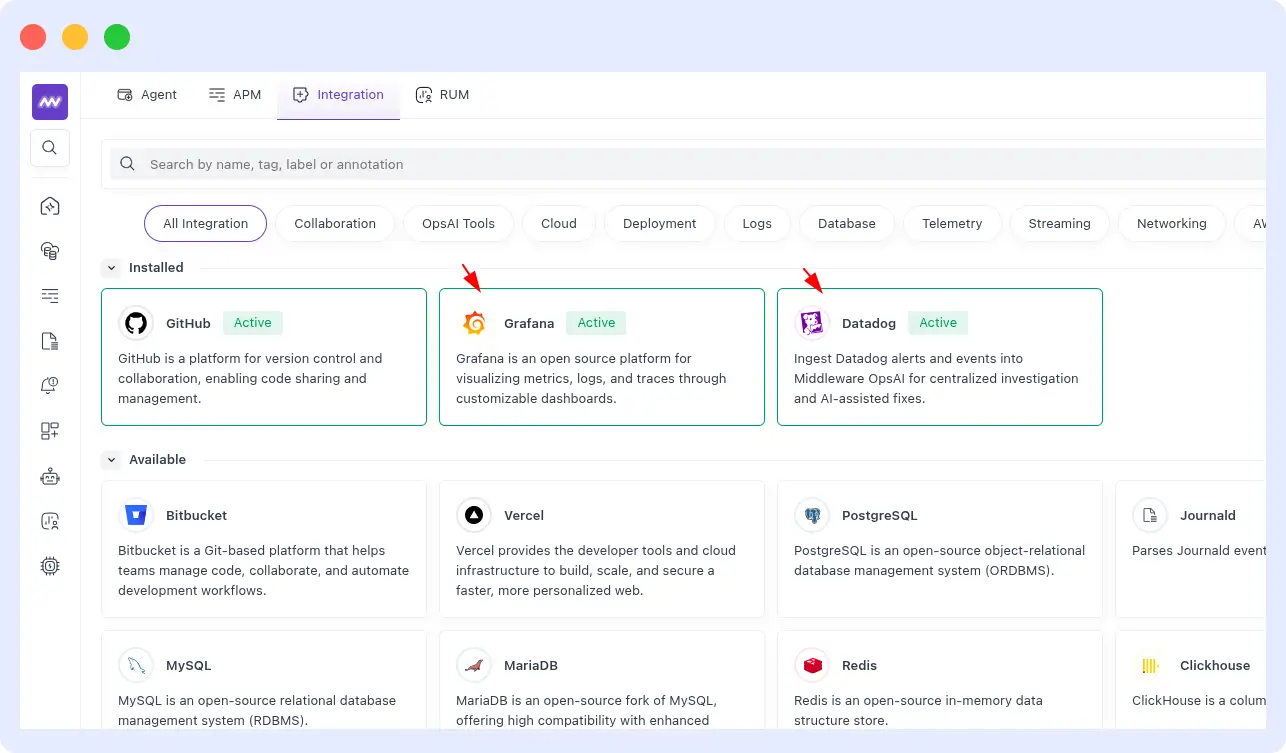
Task: Filter by Deployment category
Action: tap(660, 224)
